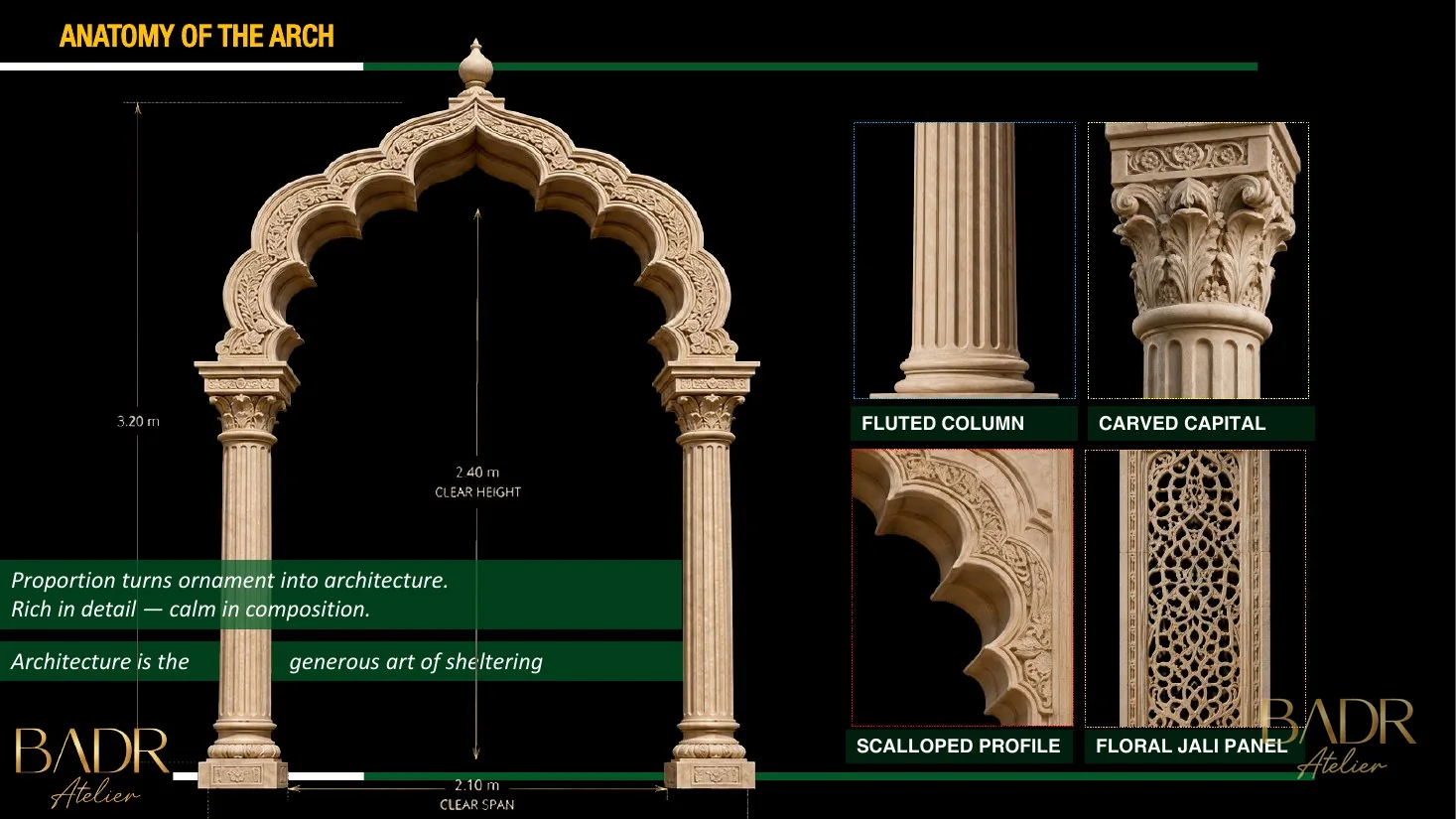Image resolution: width=1456 pixels, height=819 pixels.
Task: Click the CARVED CAPITAL label
Action: pyautogui.click(x=1182, y=424)
